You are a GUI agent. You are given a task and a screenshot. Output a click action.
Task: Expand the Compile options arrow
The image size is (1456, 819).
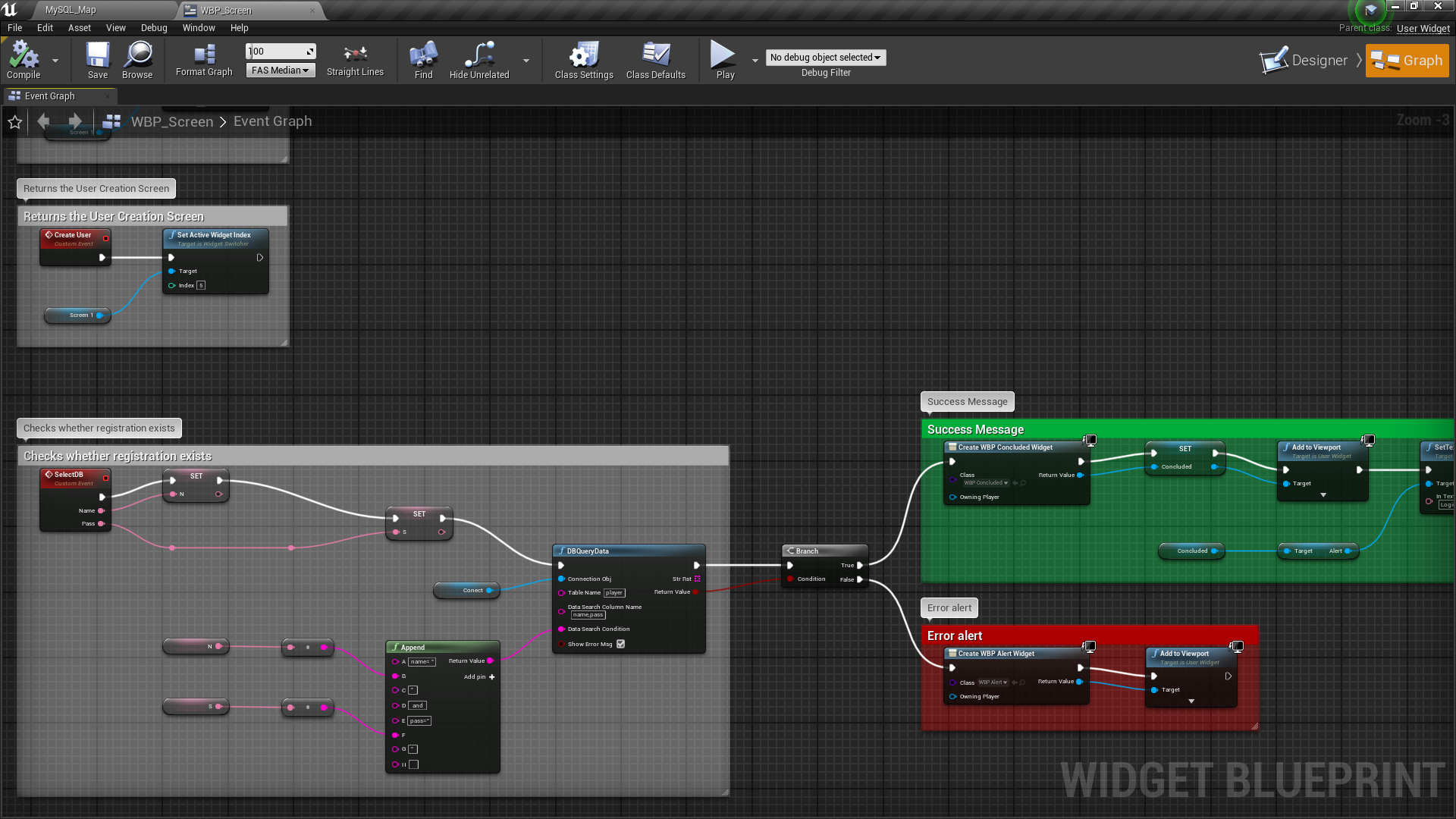(x=55, y=61)
